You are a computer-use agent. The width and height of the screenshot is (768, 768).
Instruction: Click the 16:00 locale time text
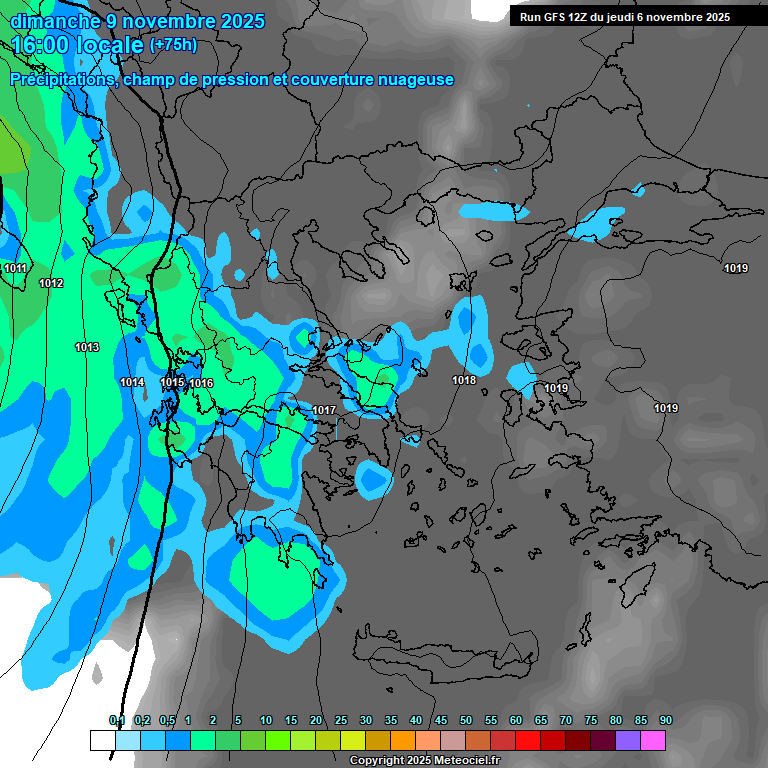pos(77,45)
